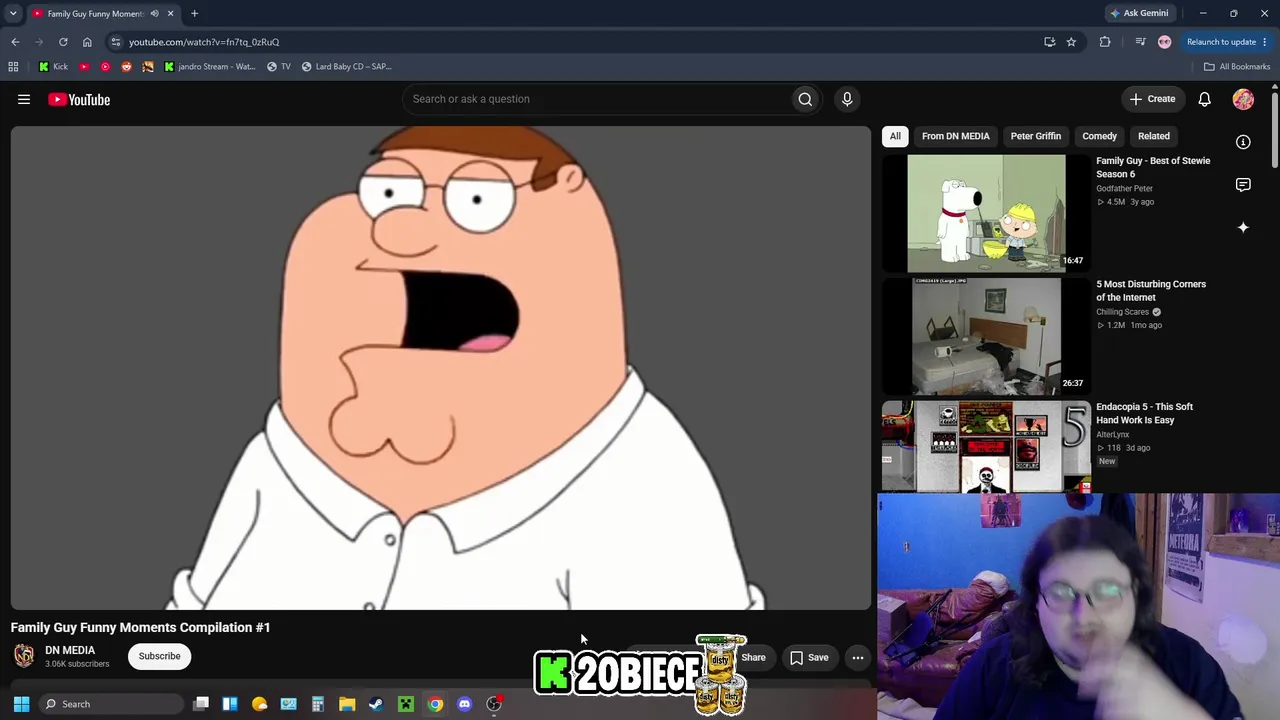This screenshot has height=720, width=1280.
Task: Click the sparkle Ask icon in sidebar
Action: coord(1243,228)
